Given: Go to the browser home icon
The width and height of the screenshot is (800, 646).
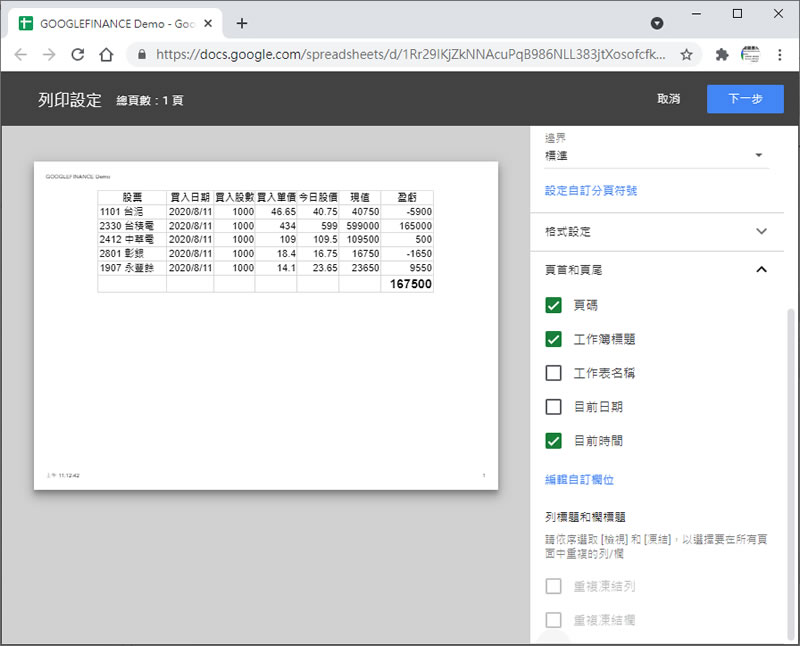Looking at the screenshot, I should click(x=106, y=55).
